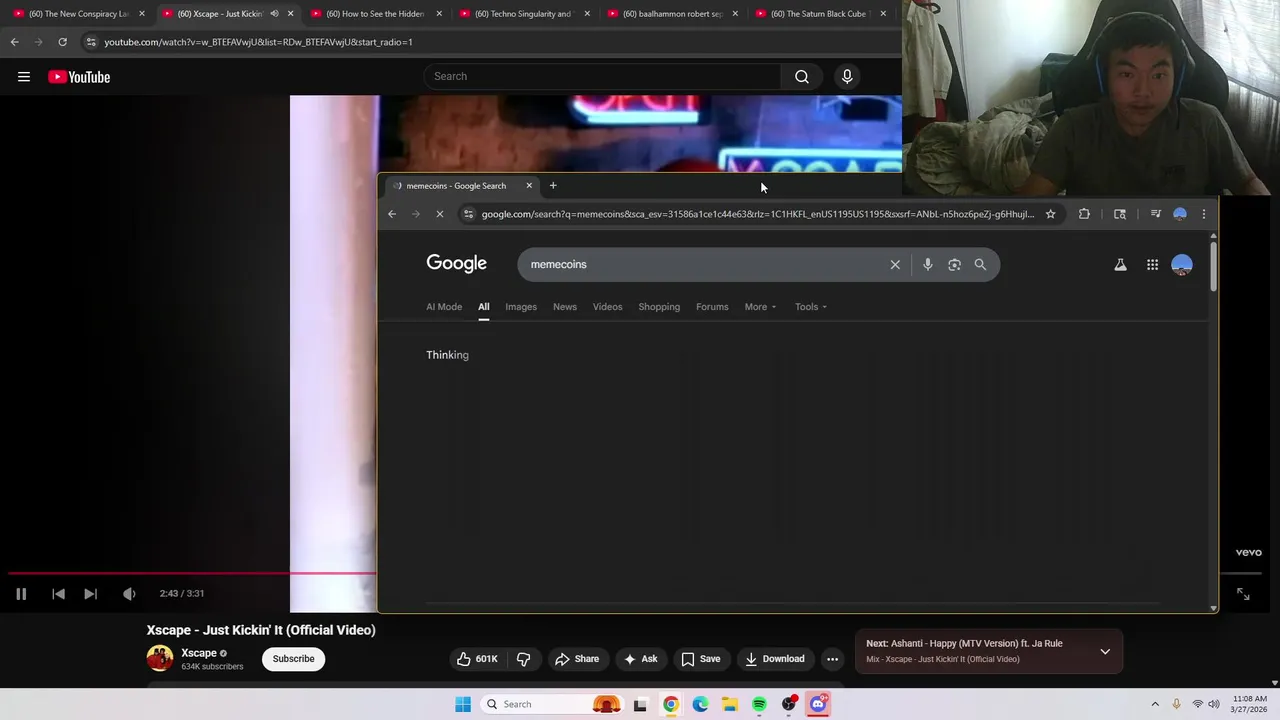Bookmark the memecoins search page star
Screen dimensions: 1280x720
coord(1050,214)
